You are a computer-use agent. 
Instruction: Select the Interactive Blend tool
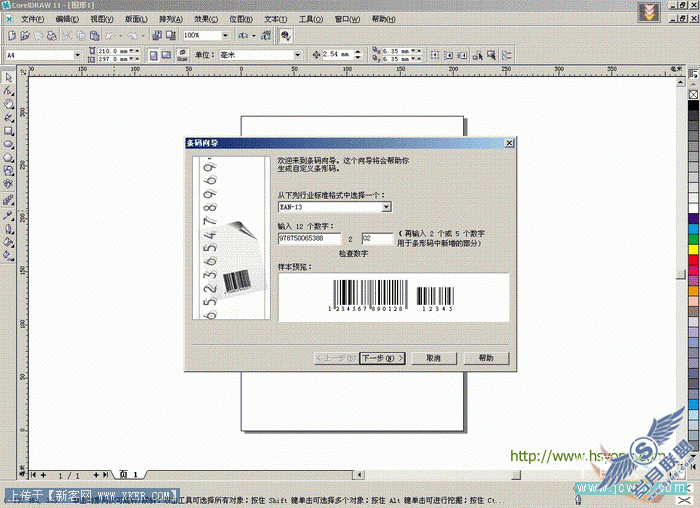pyautogui.click(x=8, y=200)
